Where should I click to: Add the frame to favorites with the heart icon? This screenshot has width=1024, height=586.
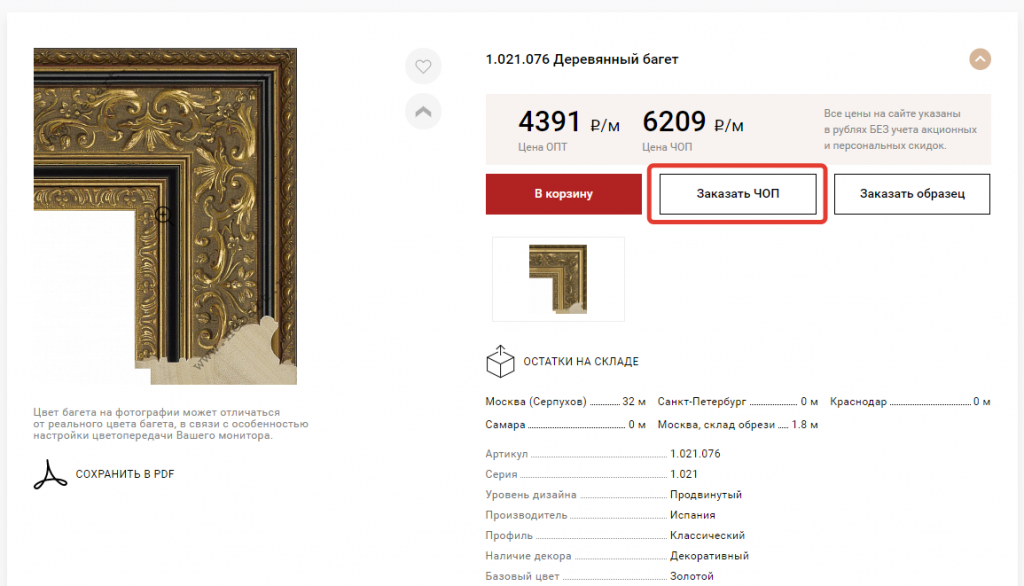tap(423, 67)
